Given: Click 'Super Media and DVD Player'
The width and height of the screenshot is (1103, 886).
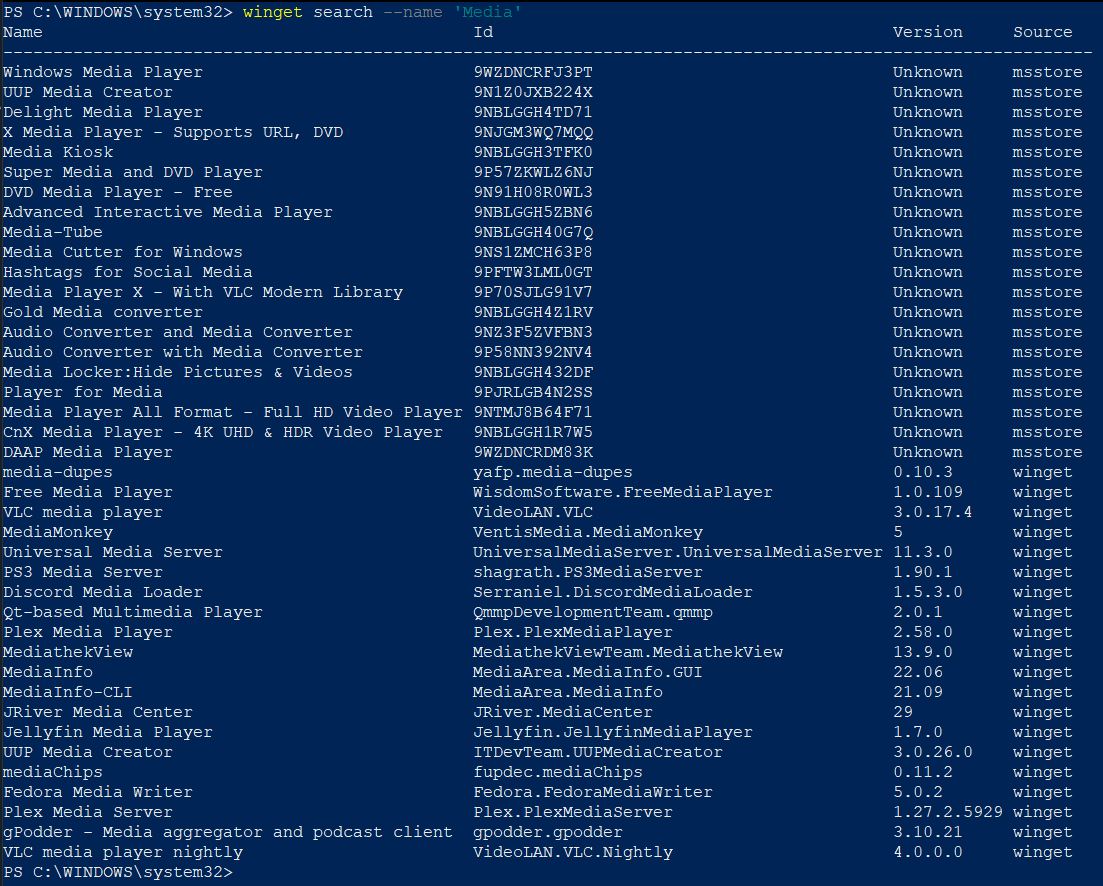Looking at the screenshot, I should (x=132, y=172).
